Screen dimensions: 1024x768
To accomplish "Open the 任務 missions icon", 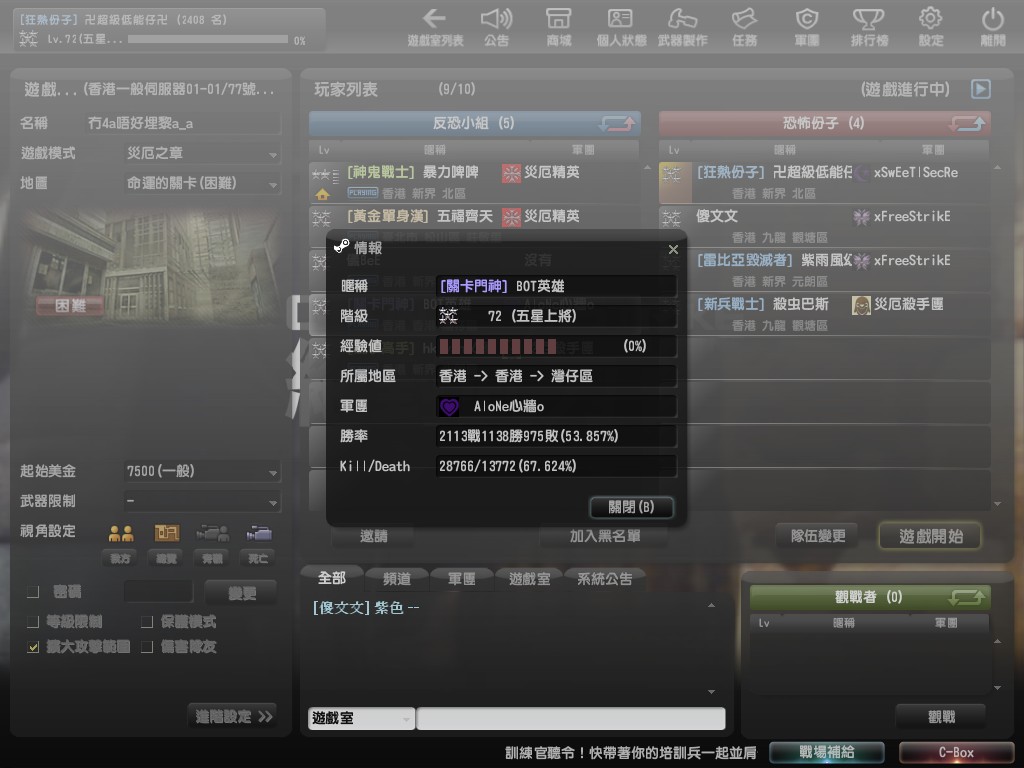I will [x=744, y=18].
